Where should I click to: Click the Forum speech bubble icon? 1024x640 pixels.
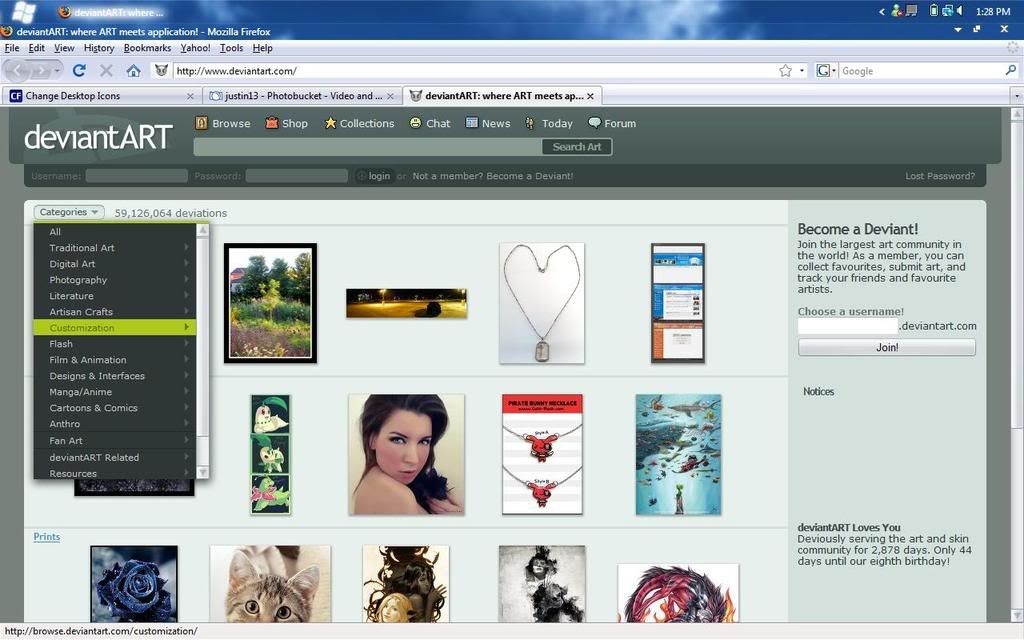(x=594, y=123)
